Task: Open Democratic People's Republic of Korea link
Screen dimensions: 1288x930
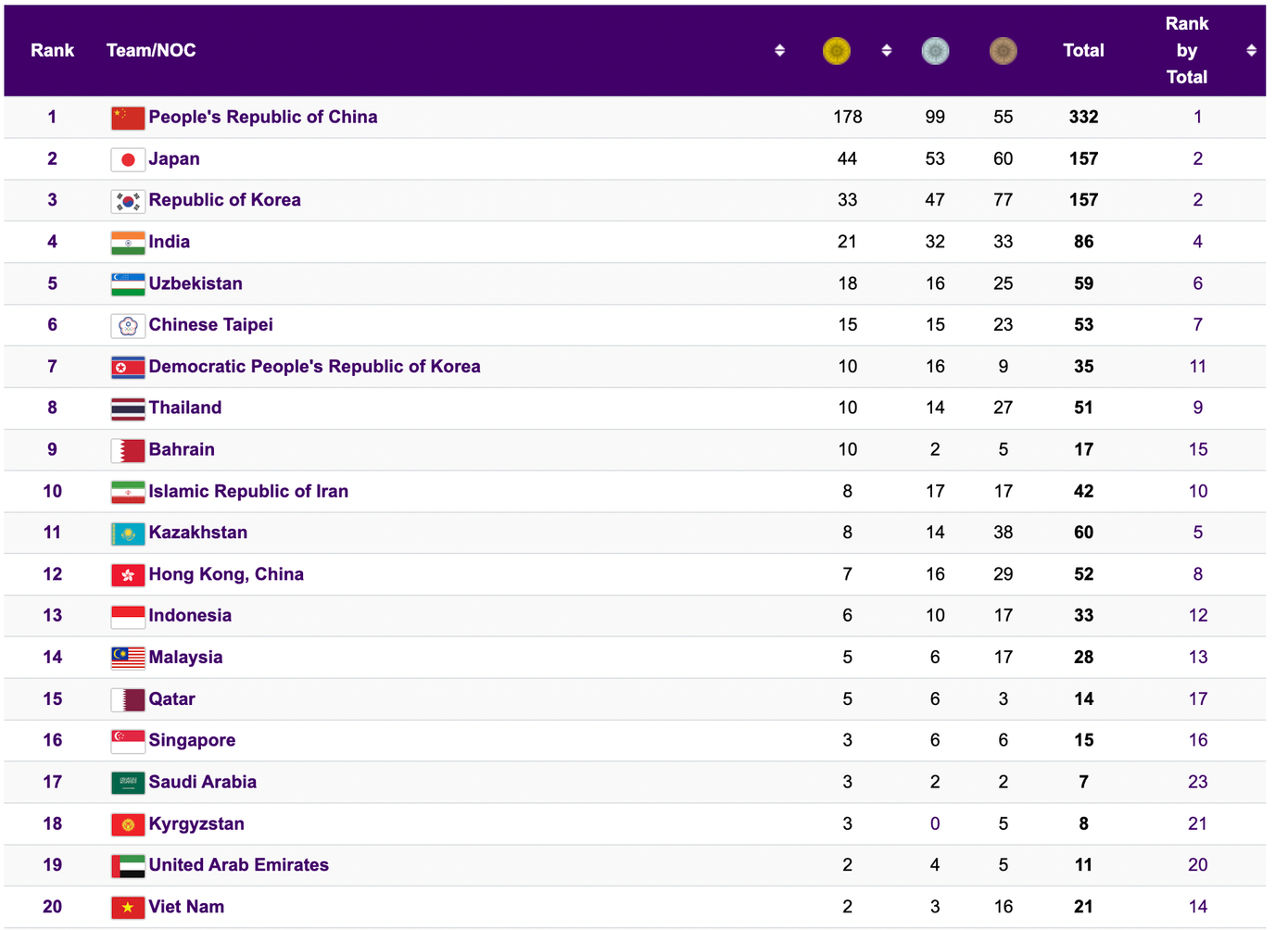Action: [314, 367]
